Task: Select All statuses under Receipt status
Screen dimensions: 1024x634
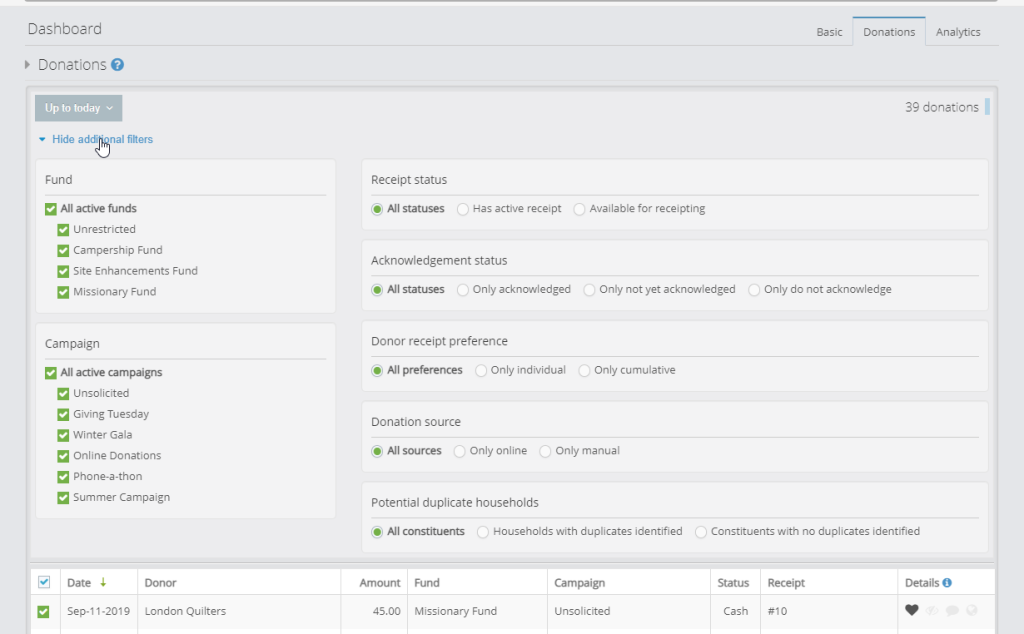Action: pyautogui.click(x=377, y=209)
